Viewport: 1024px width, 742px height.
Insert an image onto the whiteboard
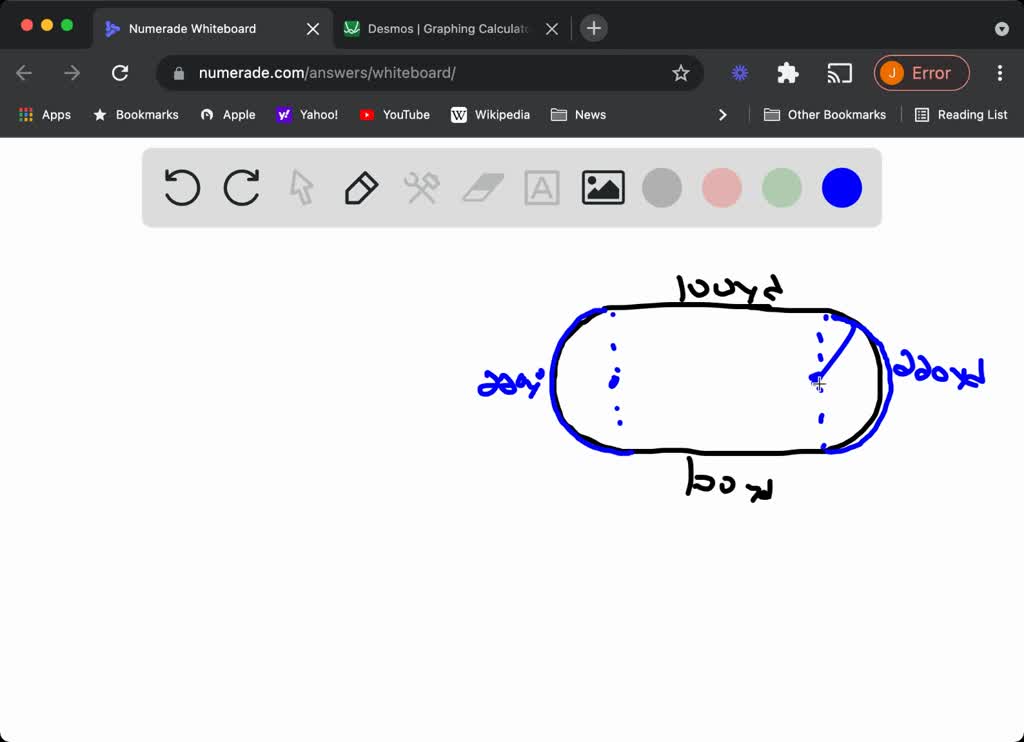point(603,188)
